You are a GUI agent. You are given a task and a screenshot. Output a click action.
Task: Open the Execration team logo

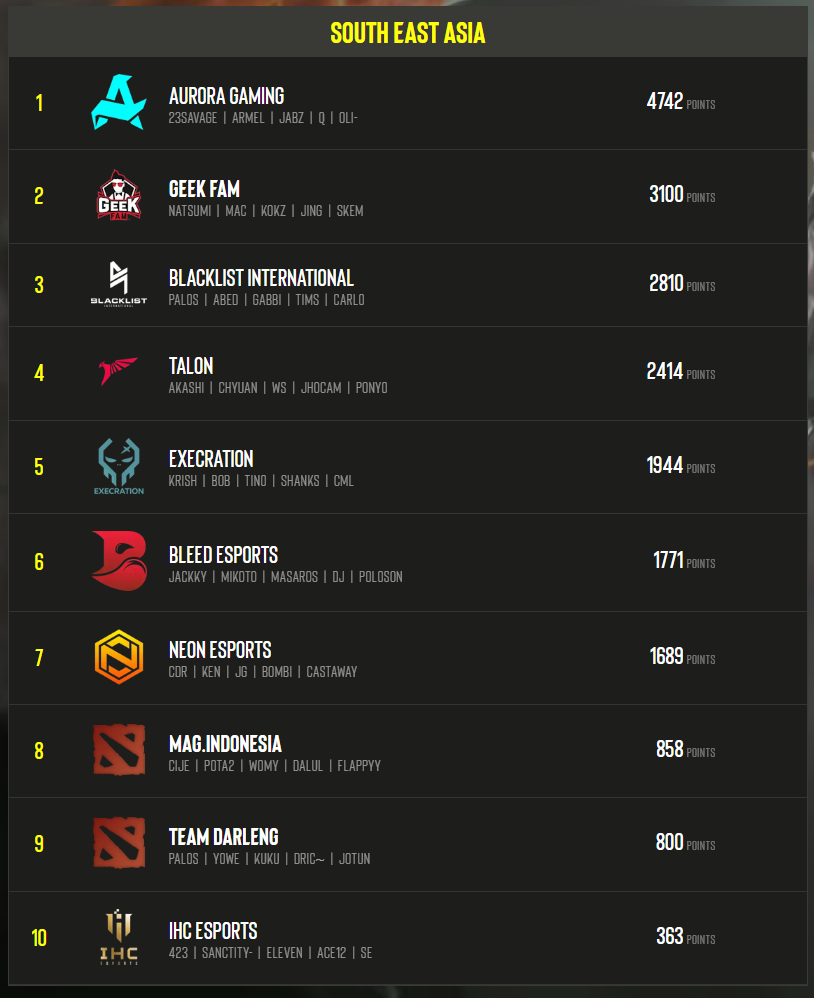pyautogui.click(x=118, y=467)
